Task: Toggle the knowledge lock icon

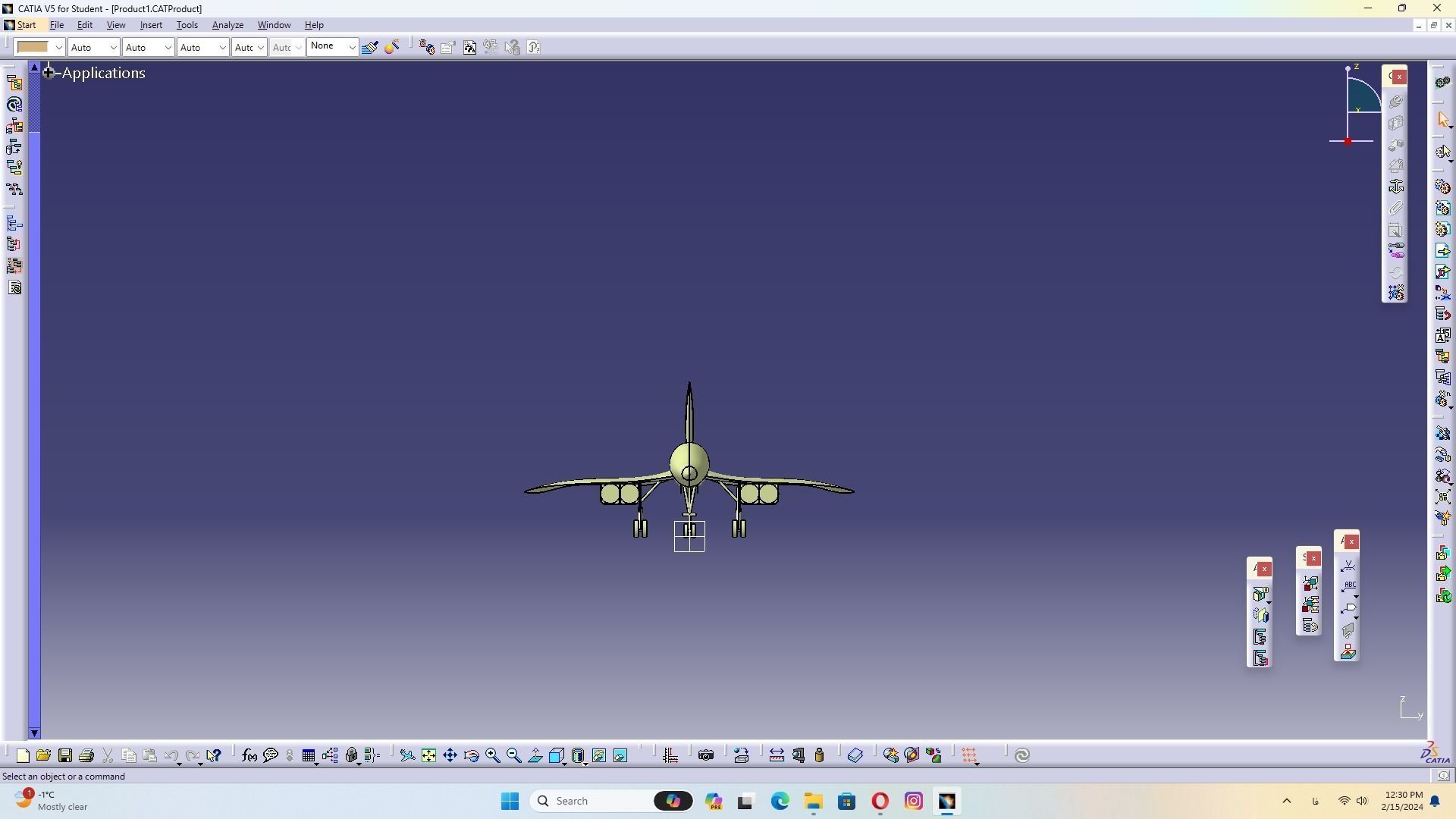Action: pyautogui.click(x=352, y=755)
